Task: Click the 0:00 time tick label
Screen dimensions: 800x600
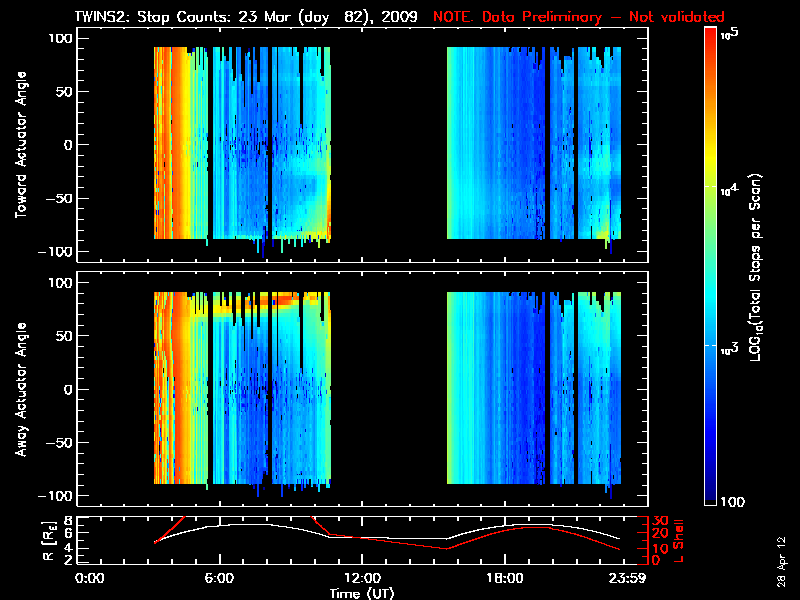Action: (x=90, y=578)
